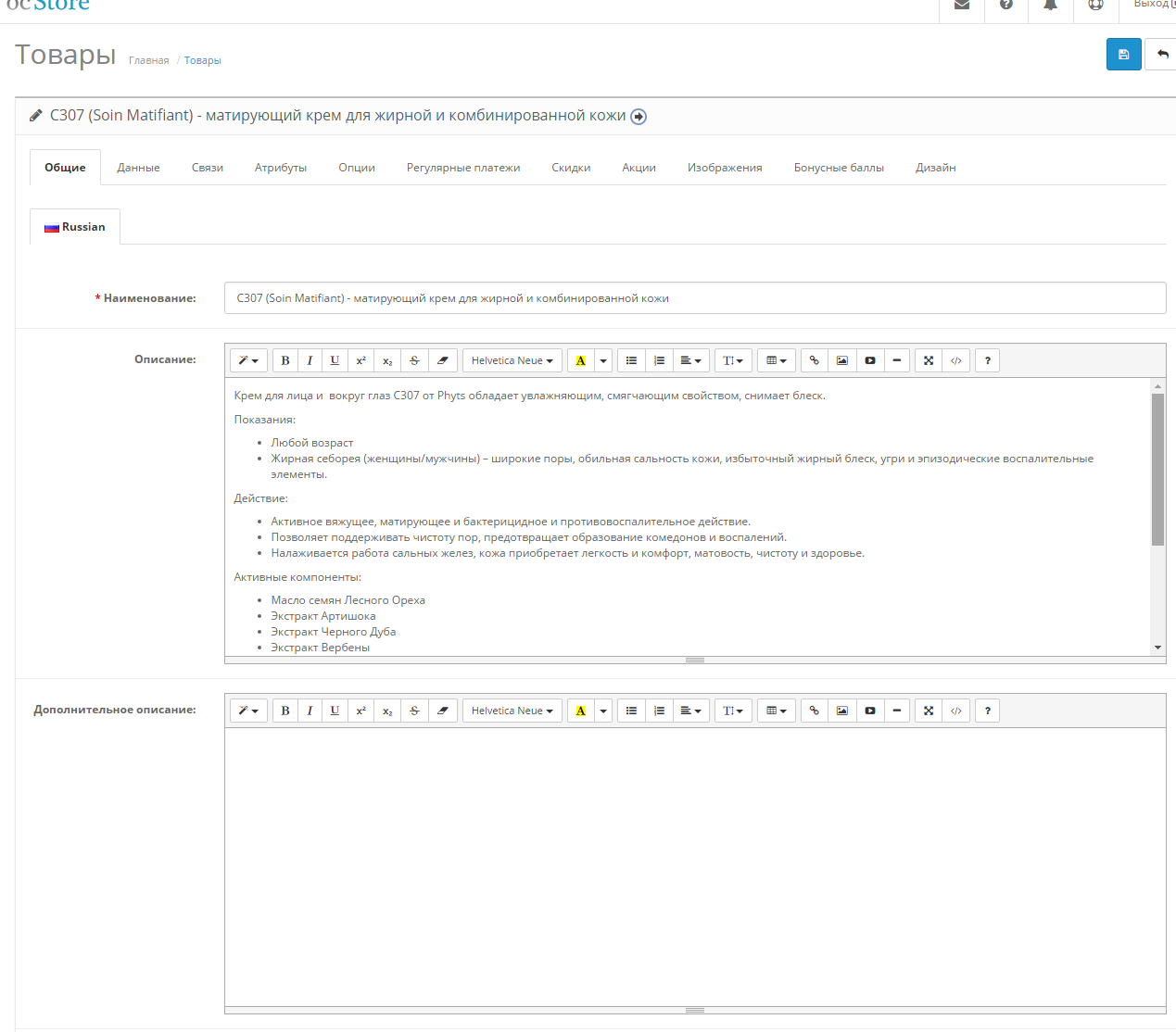Viewport: 1176px width, 1032px height.
Task: Go to Товары breadcrumb link
Action: [203, 61]
